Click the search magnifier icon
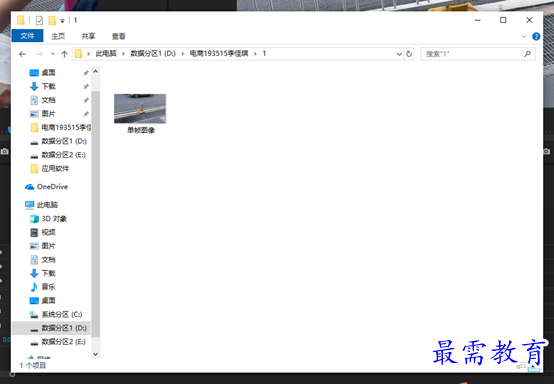554x384 pixels. click(x=528, y=54)
